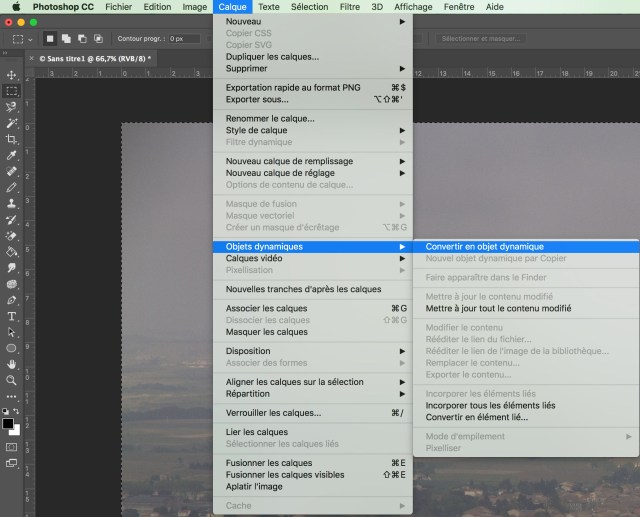Select the Lasso tool
This screenshot has height=517, width=640.
click(12, 107)
